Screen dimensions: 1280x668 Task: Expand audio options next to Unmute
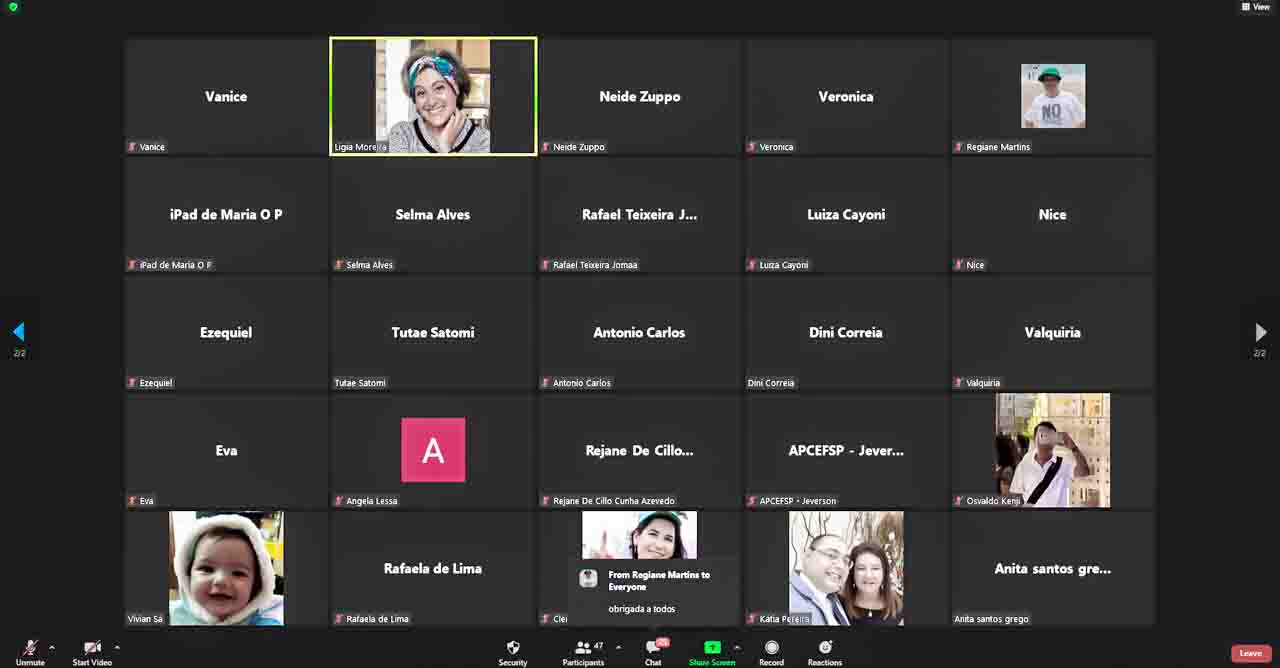[x=52, y=647]
